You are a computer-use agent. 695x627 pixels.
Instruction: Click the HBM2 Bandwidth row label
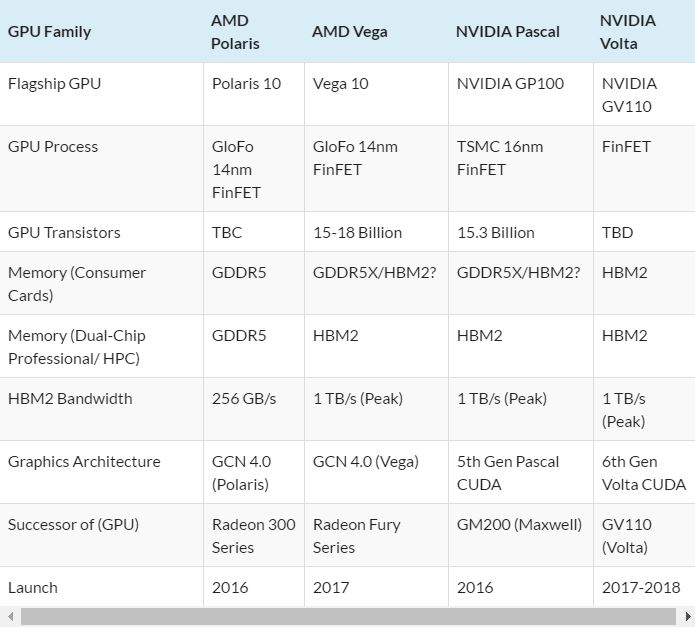(x=70, y=399)
